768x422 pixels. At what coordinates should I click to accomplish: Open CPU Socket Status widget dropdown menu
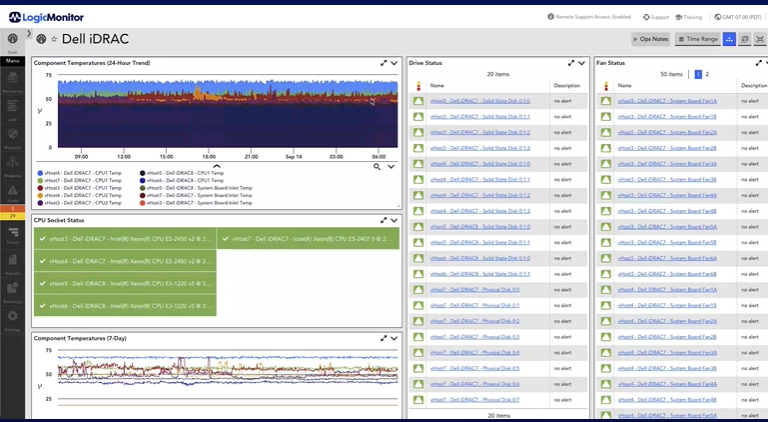[x=394, y=220]
